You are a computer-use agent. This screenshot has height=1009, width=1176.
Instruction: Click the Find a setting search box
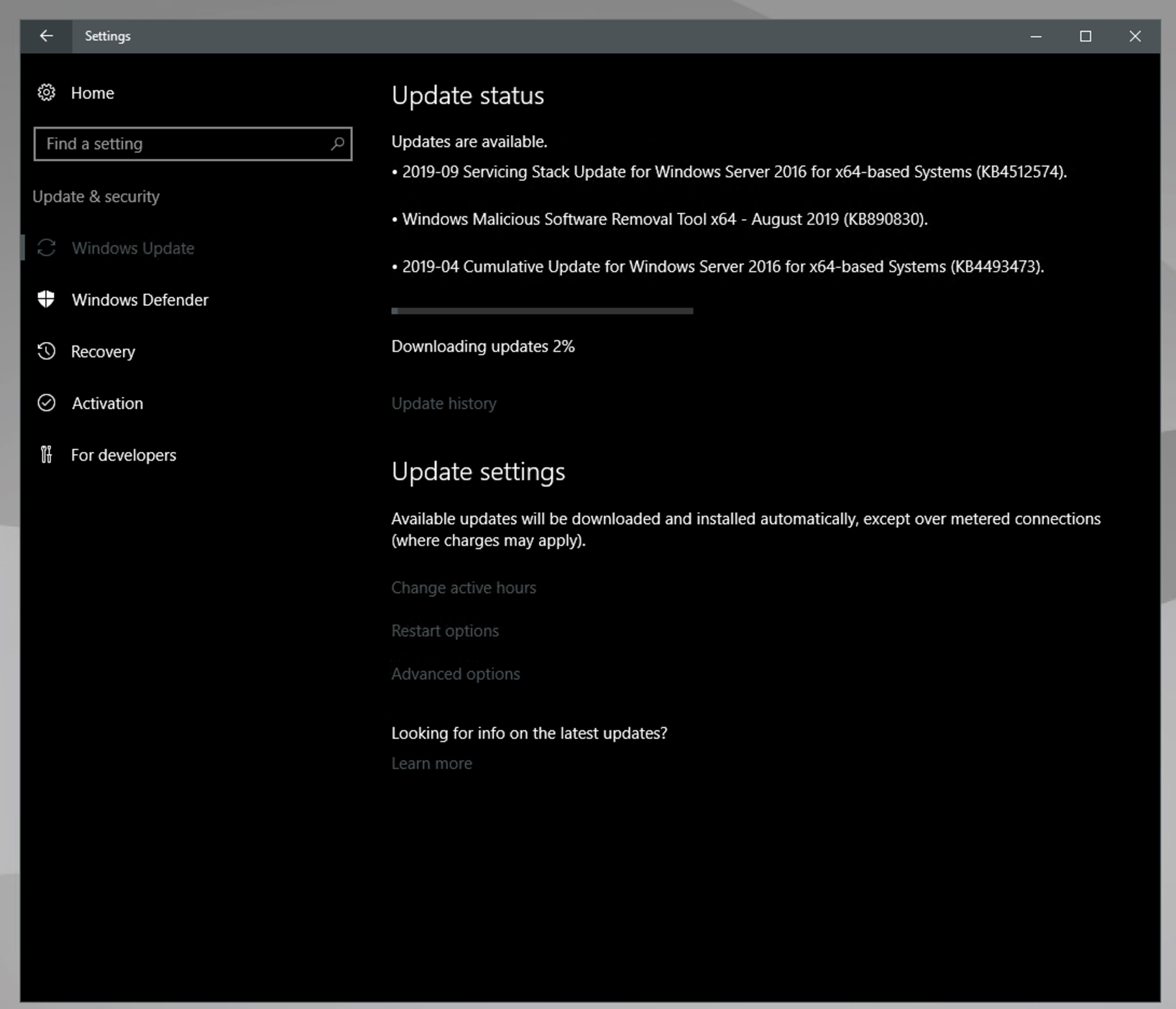tap(193, 144)
